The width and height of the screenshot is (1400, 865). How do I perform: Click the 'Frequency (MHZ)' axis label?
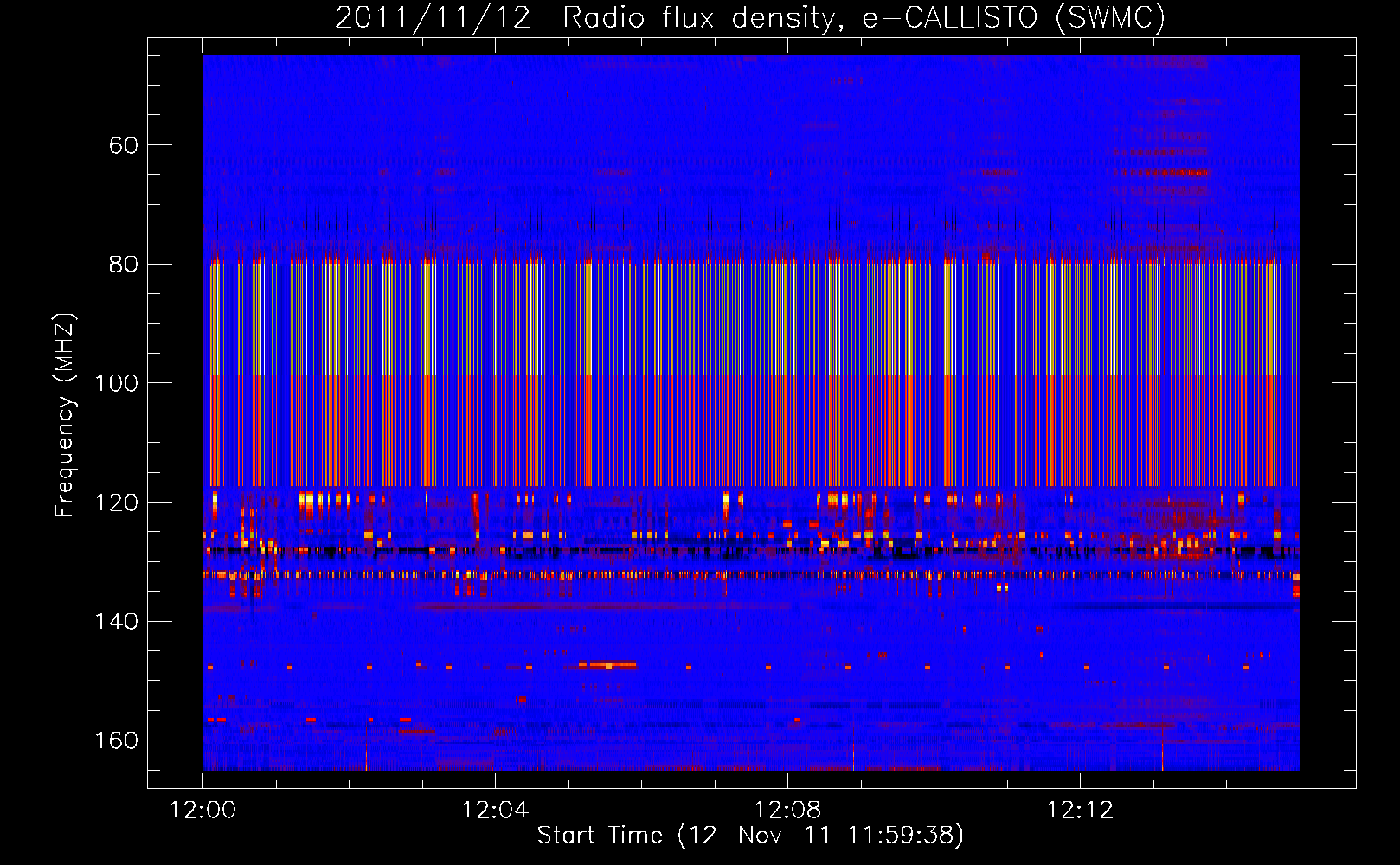[x=65, y=414]
